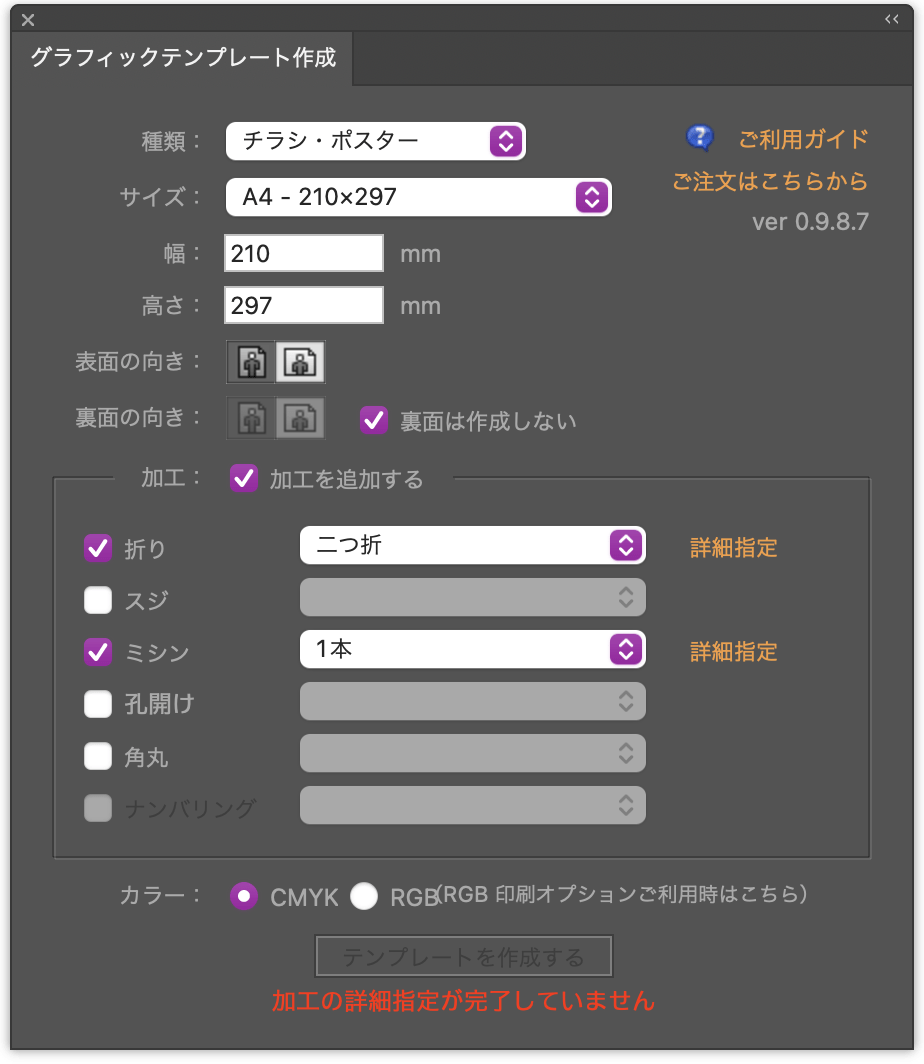This screenshot has width=924, height=1064.
Task: Close the panel with the X icon
Action: pos(28,19)
